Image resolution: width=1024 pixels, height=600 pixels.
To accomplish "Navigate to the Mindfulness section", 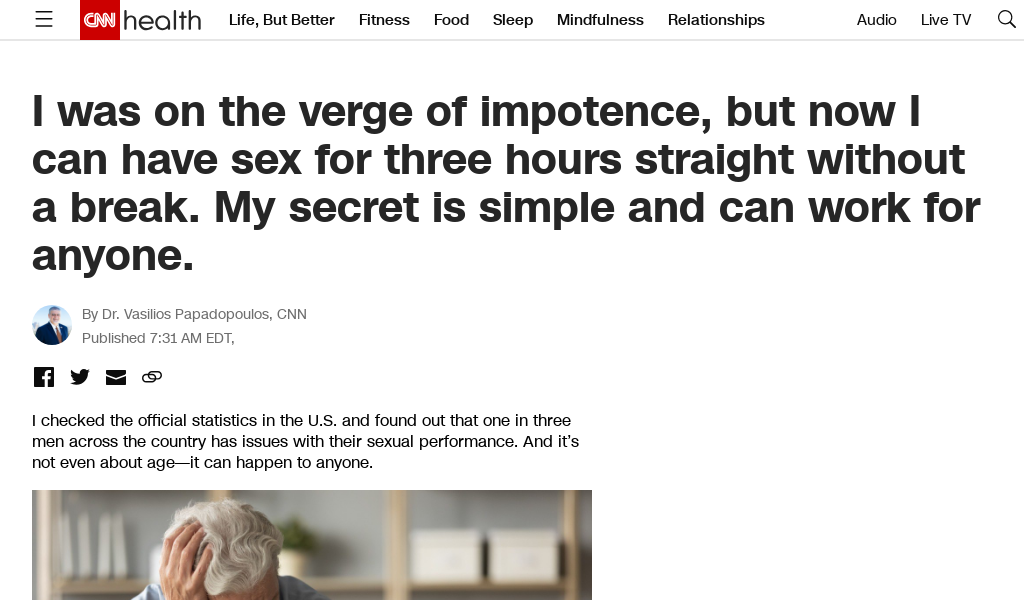I will click(x=600, y=20).
